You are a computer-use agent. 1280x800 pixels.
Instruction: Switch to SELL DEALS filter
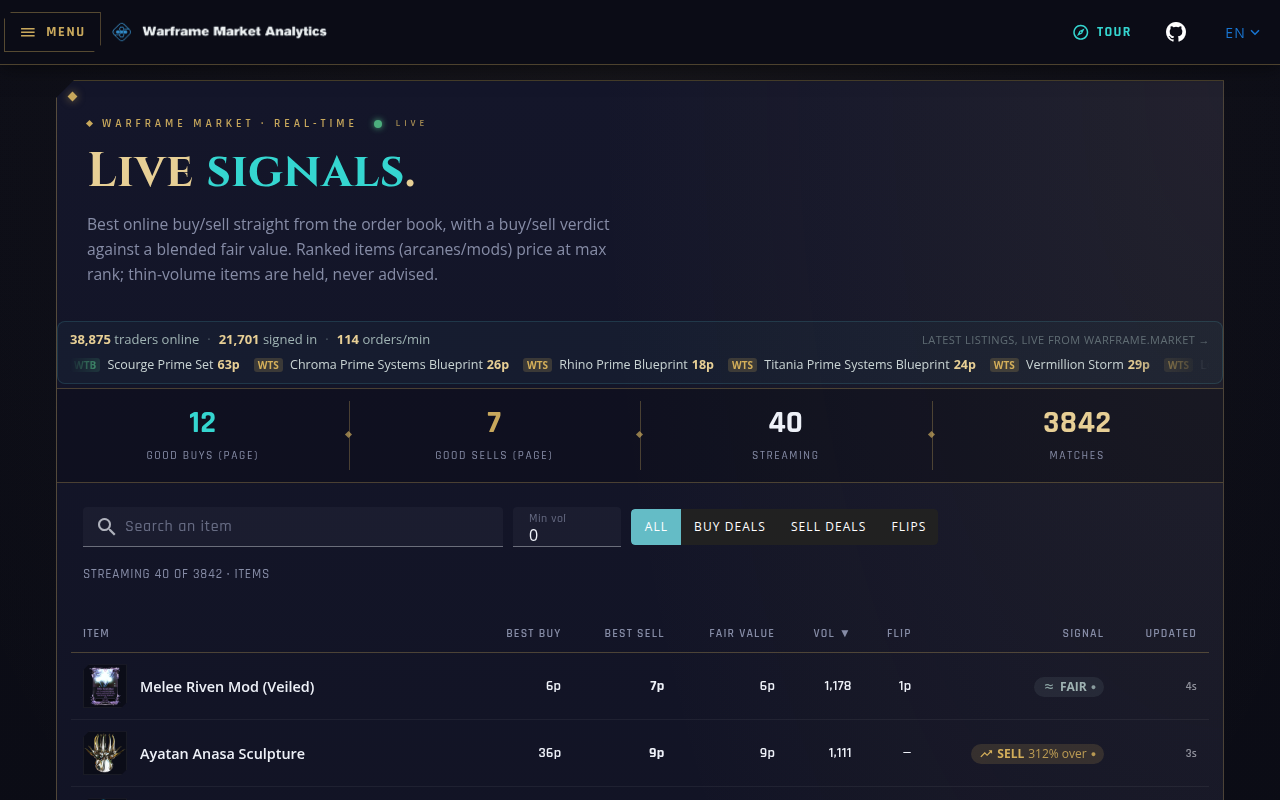tap(828, 527)
